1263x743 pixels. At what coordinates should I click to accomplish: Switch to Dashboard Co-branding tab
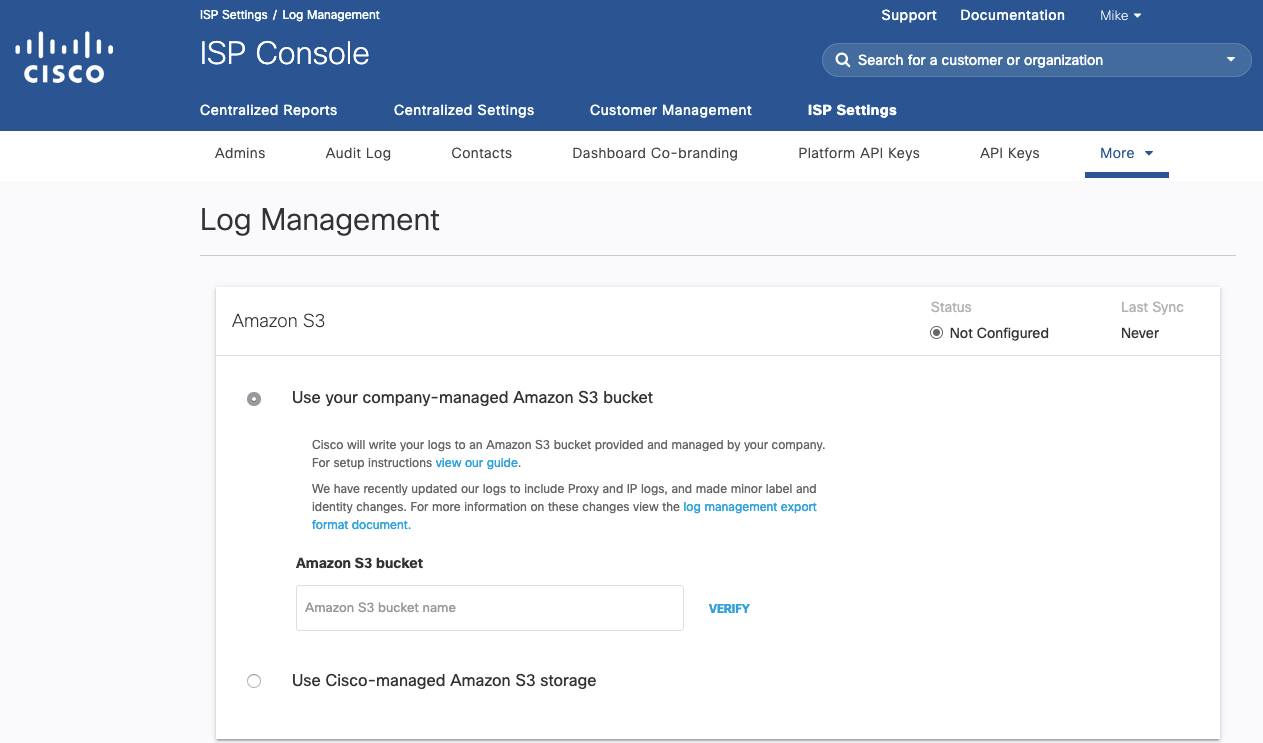point(655,153)
